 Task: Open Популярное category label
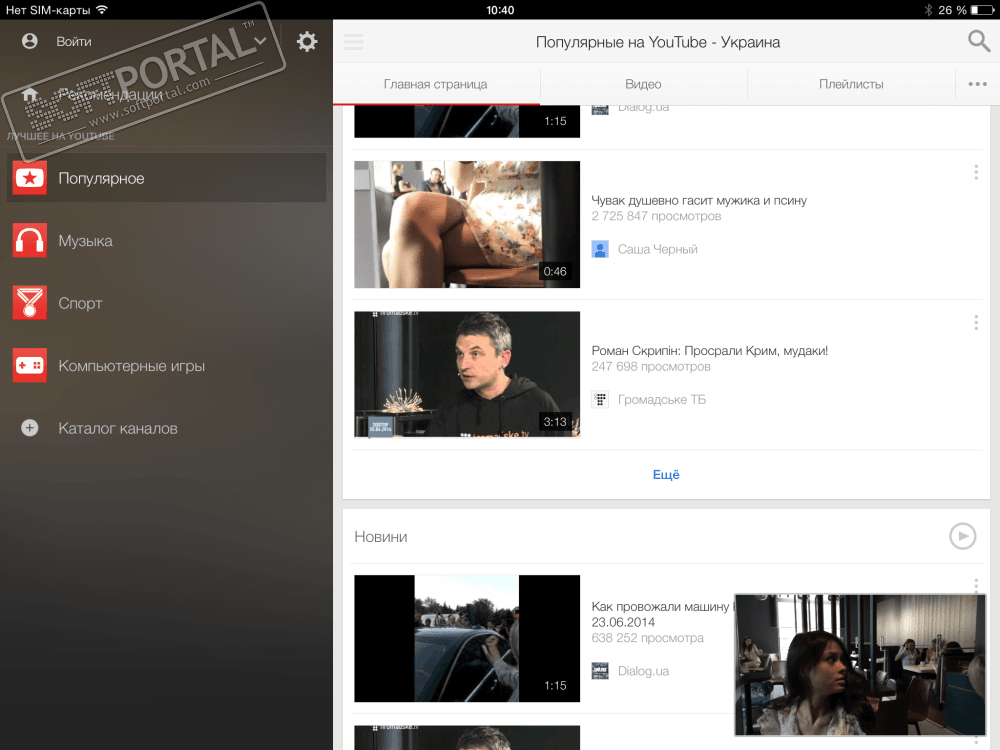point(101,179)
